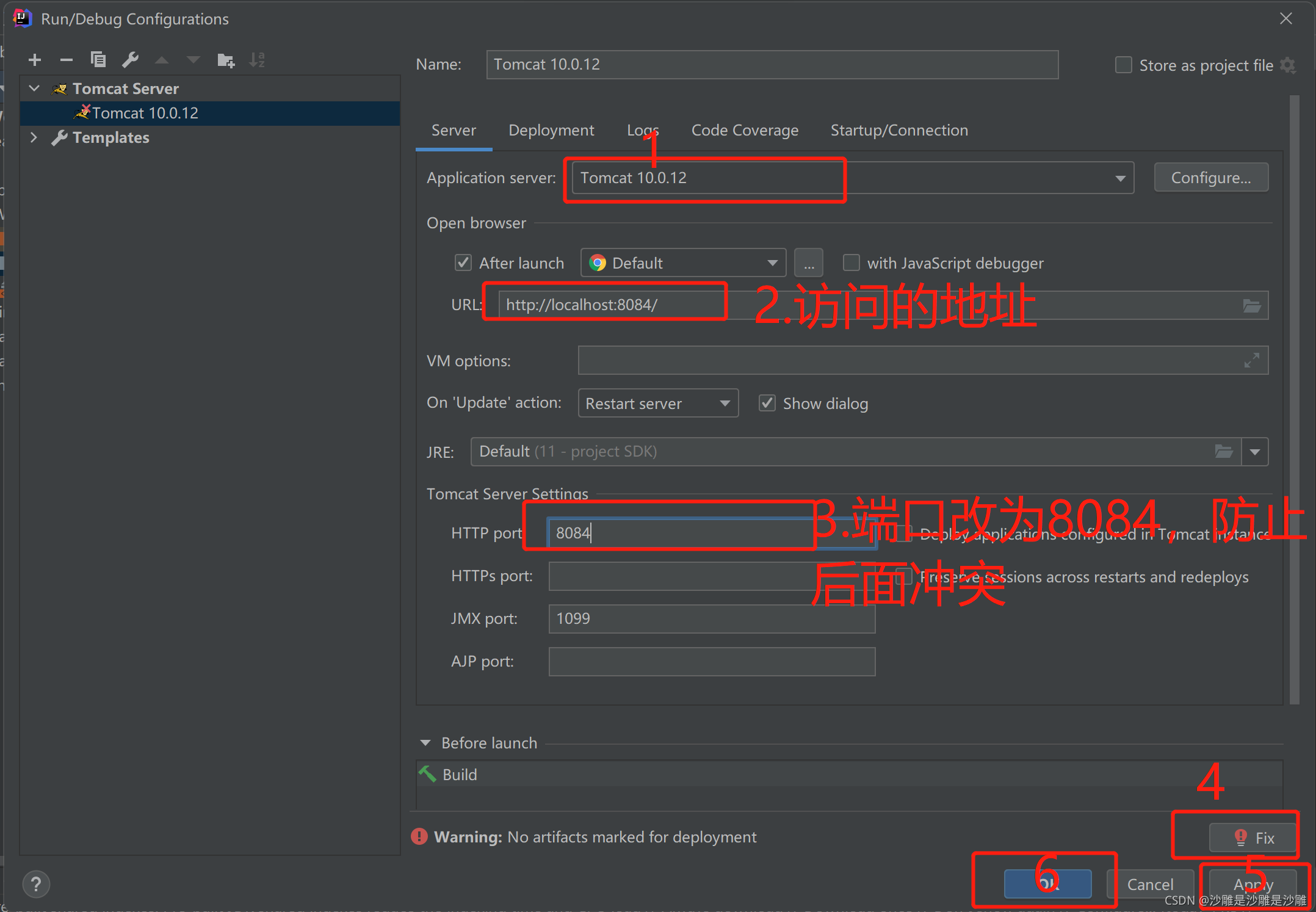This screenshot has width=1316, height=912.
Task: Click the Edit Templates wrench icon
Action: click(130, 60)
